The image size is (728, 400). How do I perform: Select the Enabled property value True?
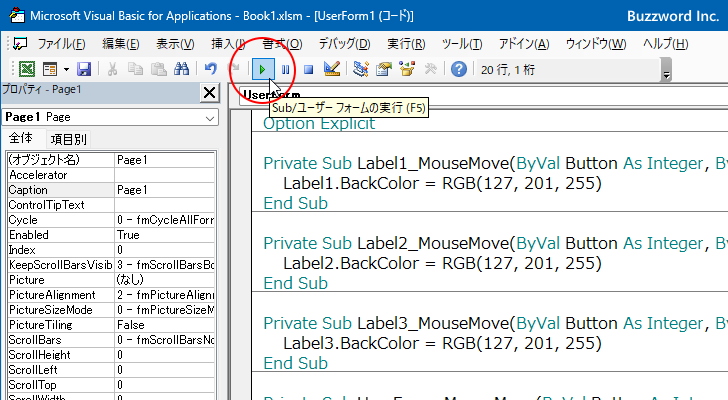point(164,235)
